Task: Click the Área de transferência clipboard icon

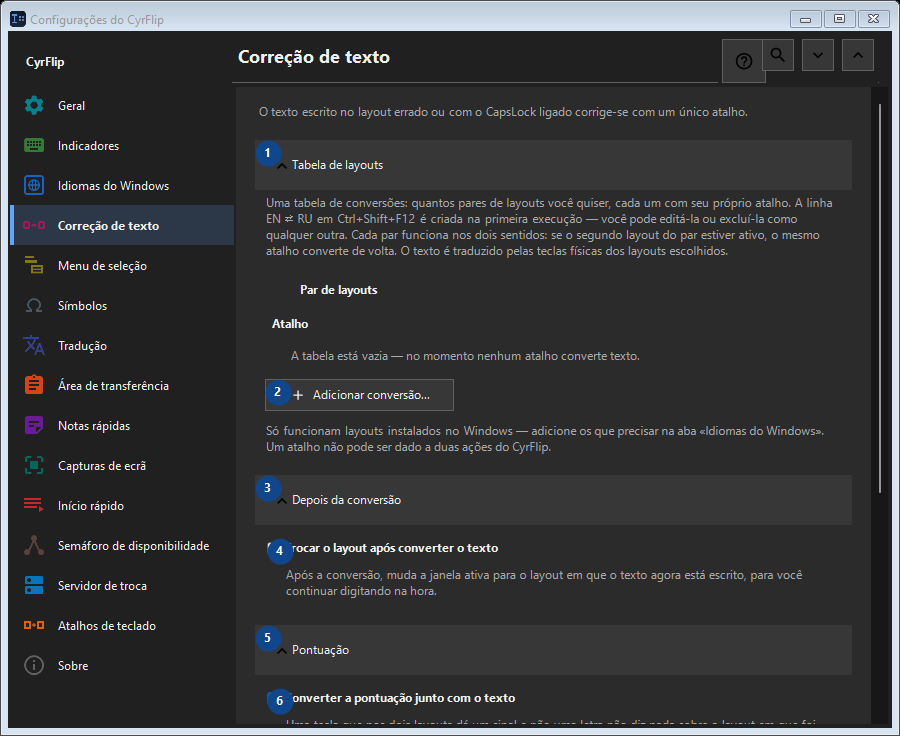Action: click(34, 385)
